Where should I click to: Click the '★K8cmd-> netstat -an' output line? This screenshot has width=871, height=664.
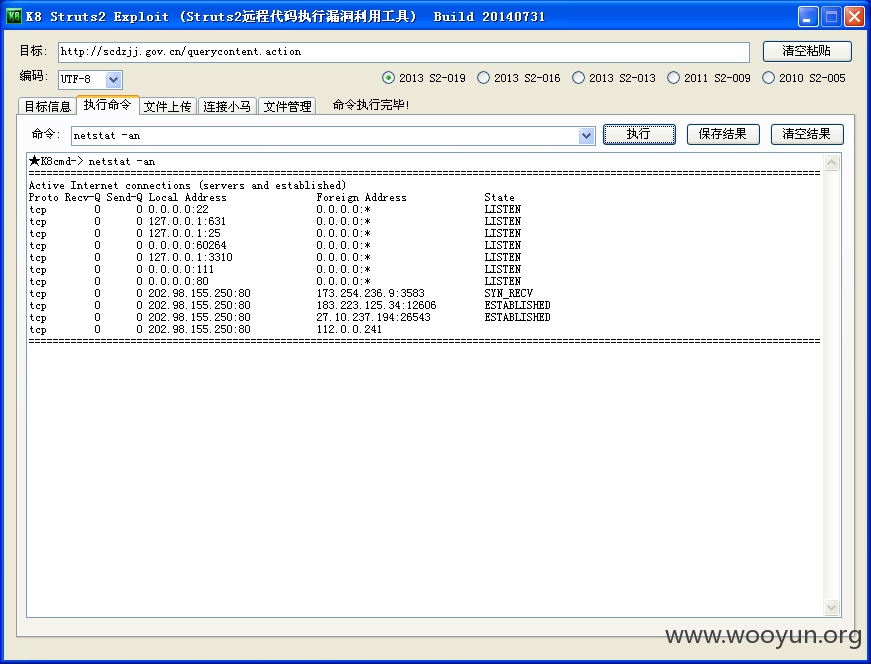[92, 161]
